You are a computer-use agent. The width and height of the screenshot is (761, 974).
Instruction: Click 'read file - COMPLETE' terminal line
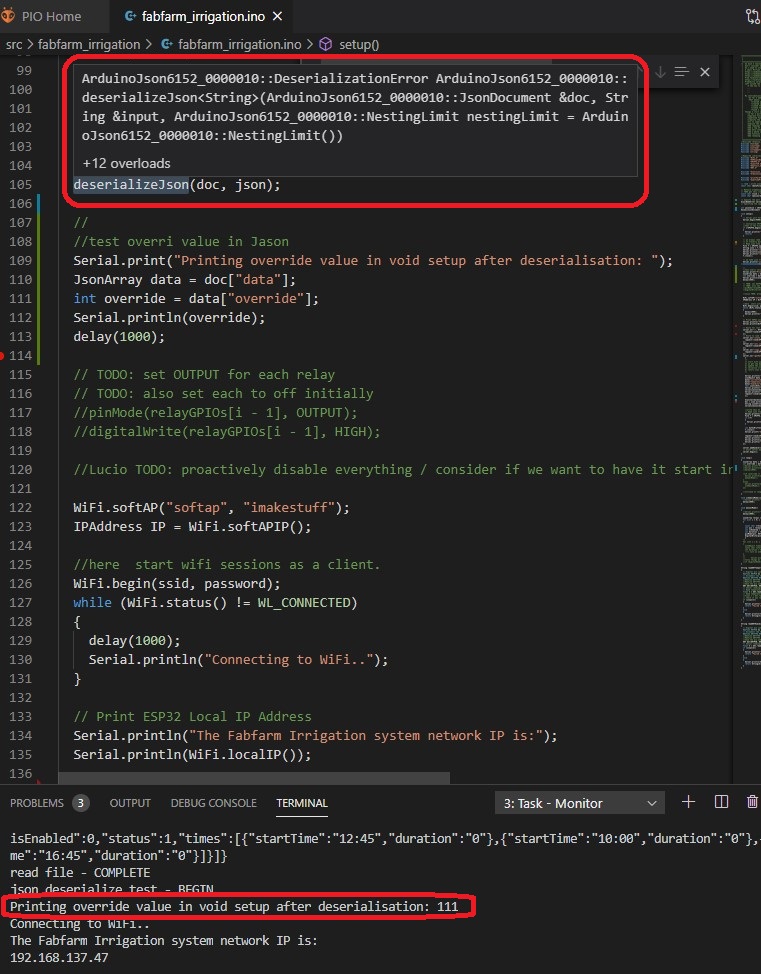pyautogui.click(x=80, y=873)
